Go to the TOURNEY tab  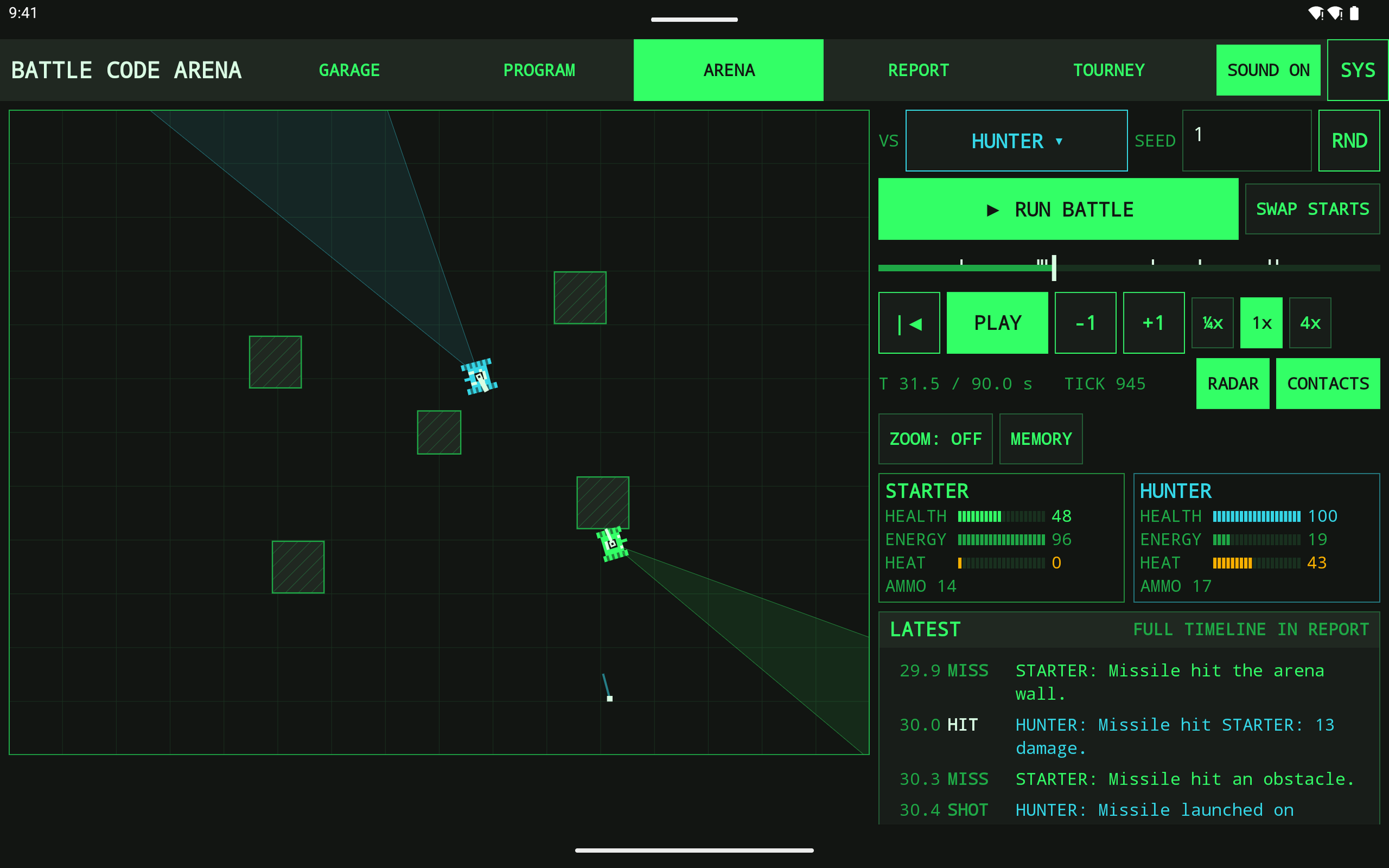pyautogui.click(x=1108, y=70)
